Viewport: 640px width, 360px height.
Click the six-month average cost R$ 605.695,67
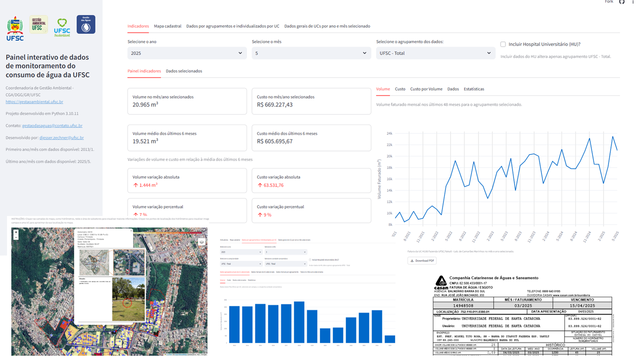pos(275,141)
